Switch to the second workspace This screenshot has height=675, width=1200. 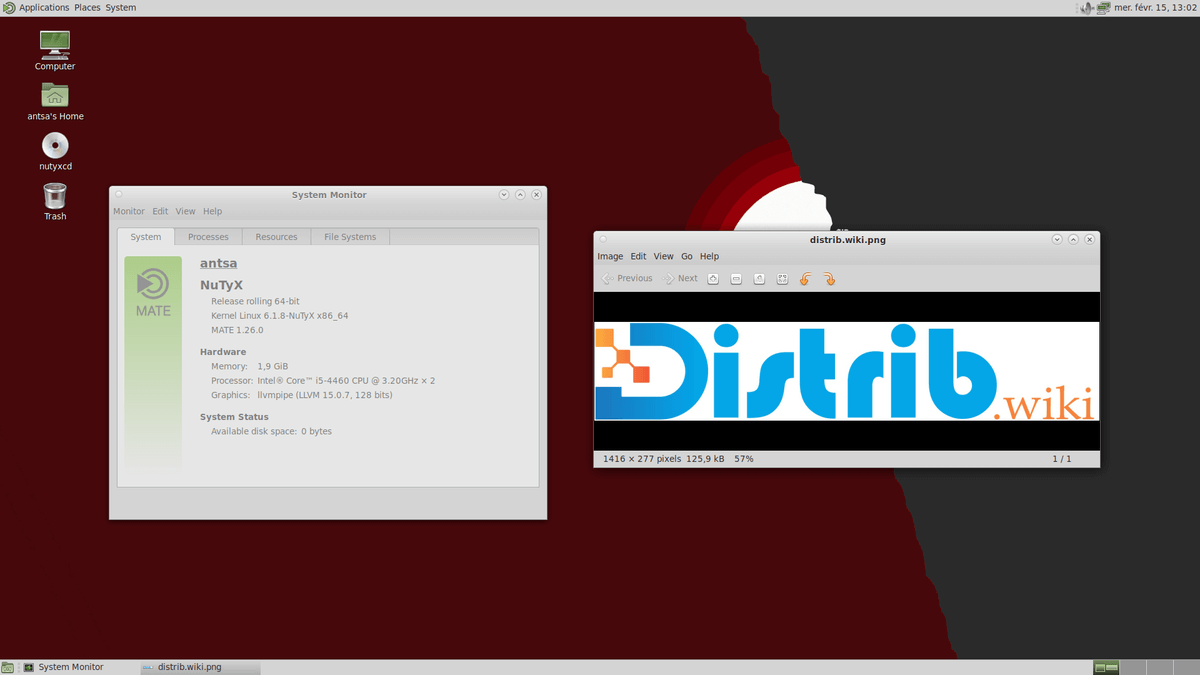[x=1132, y=667]
